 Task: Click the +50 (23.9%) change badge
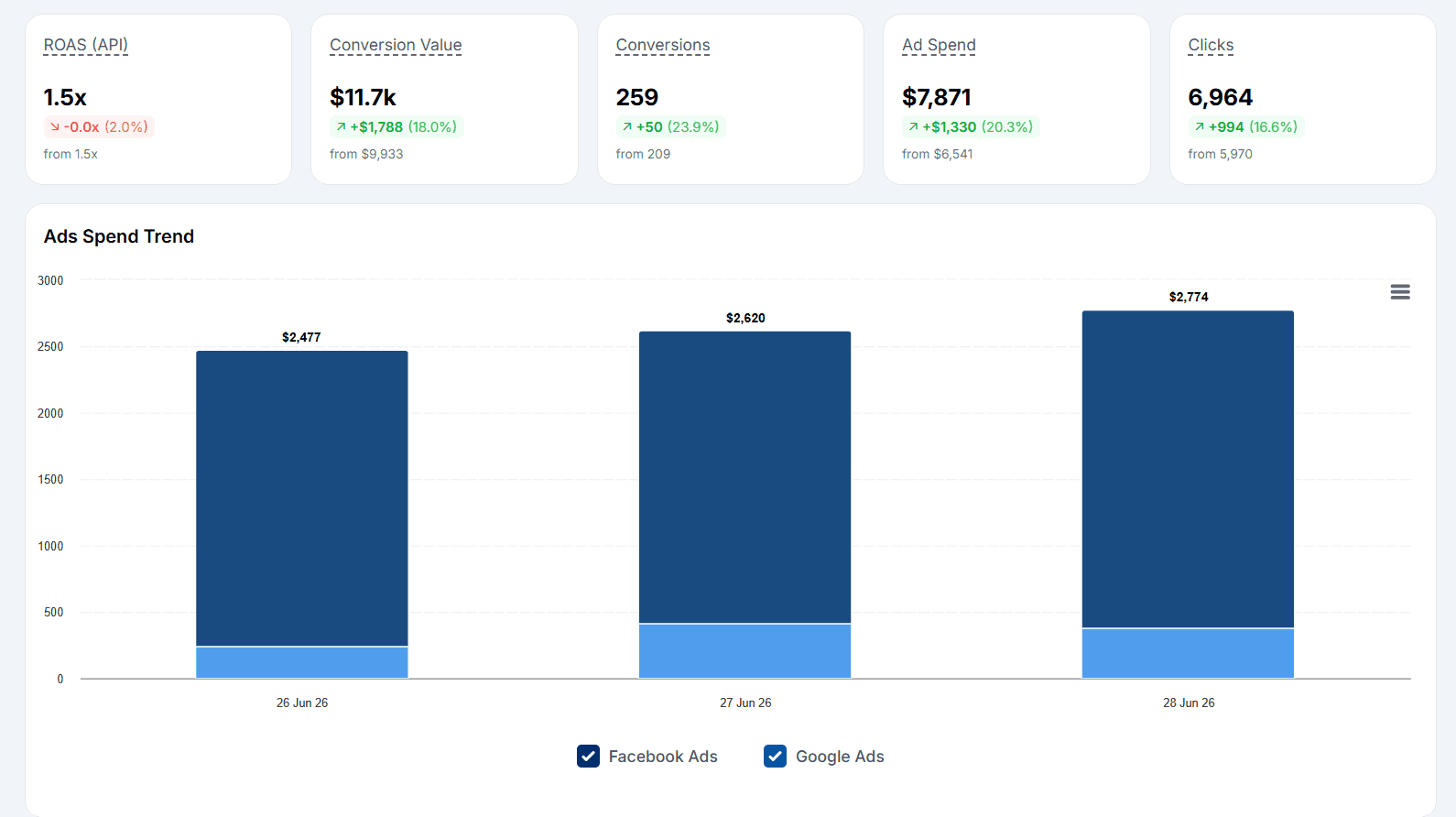point(670,126)
